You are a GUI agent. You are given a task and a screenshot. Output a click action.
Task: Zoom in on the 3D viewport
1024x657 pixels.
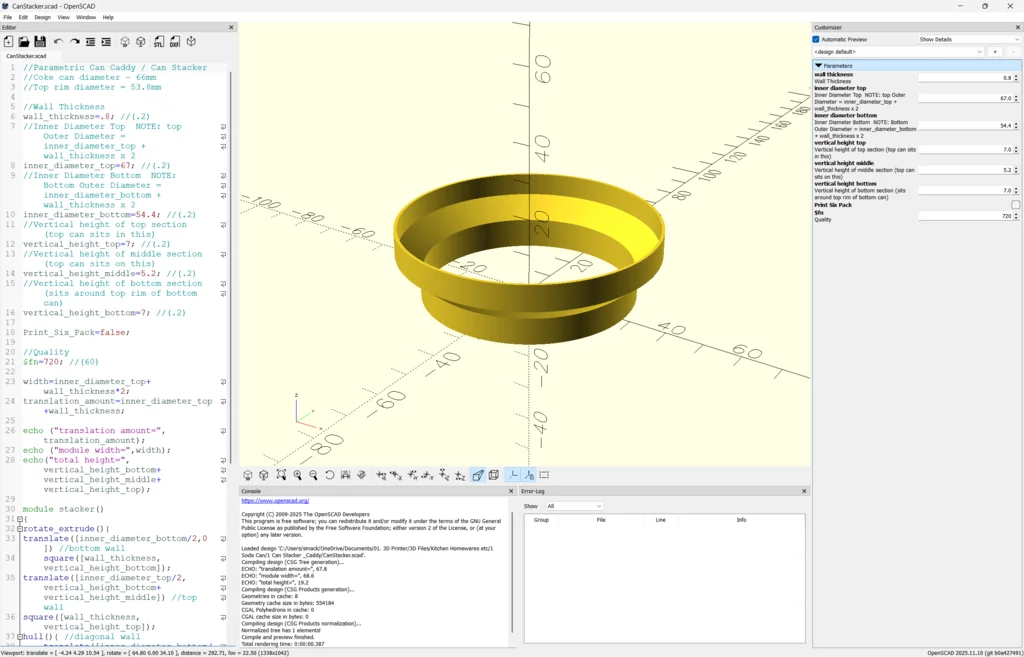coord(297,475)
